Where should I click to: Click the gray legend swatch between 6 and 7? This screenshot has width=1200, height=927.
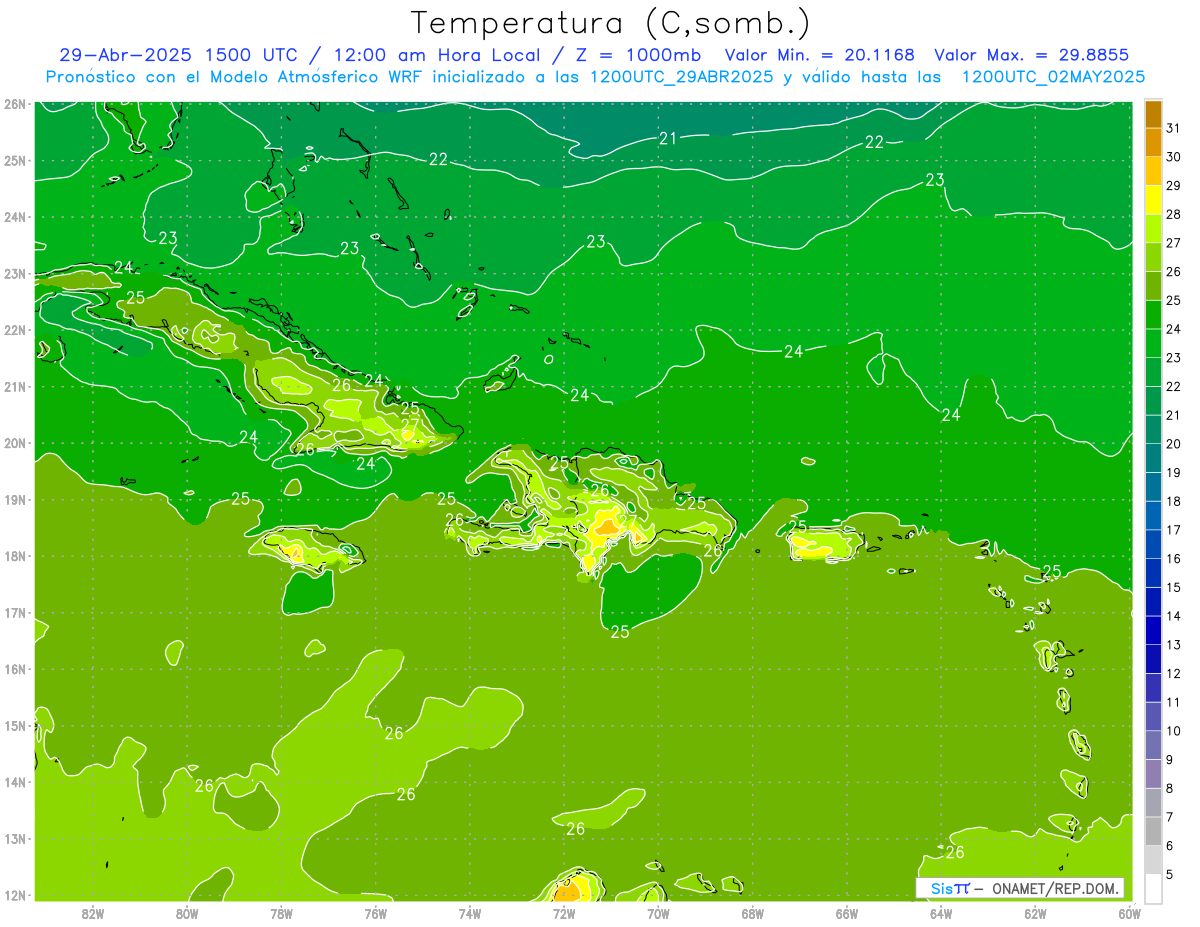pos(1154,831)
